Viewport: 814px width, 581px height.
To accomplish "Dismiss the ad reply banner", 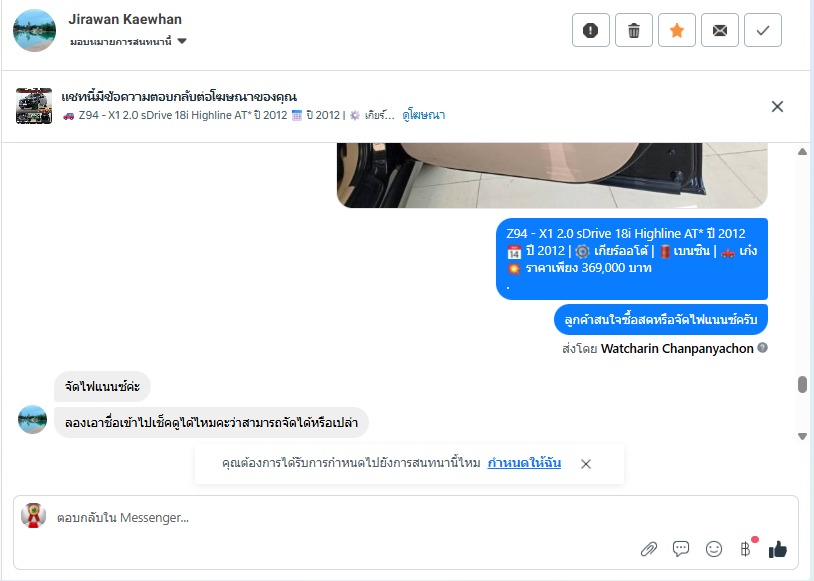I will (777, 106).
